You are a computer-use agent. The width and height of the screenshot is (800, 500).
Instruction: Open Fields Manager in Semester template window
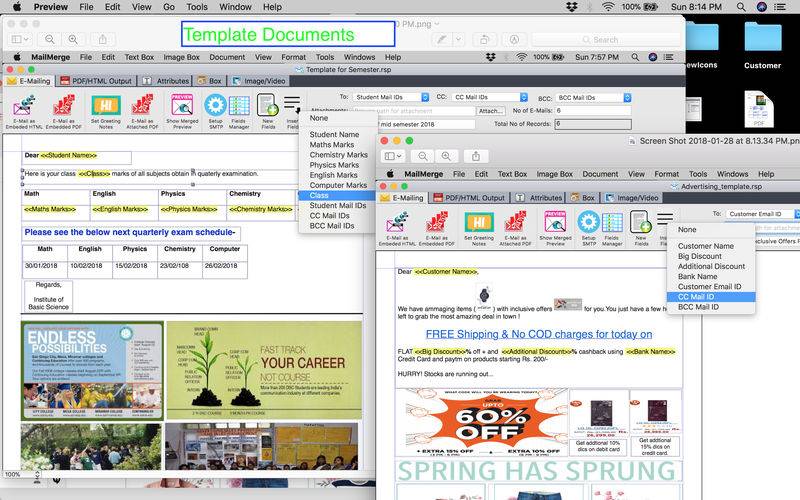pyautogui.click(x=239, y=111)
